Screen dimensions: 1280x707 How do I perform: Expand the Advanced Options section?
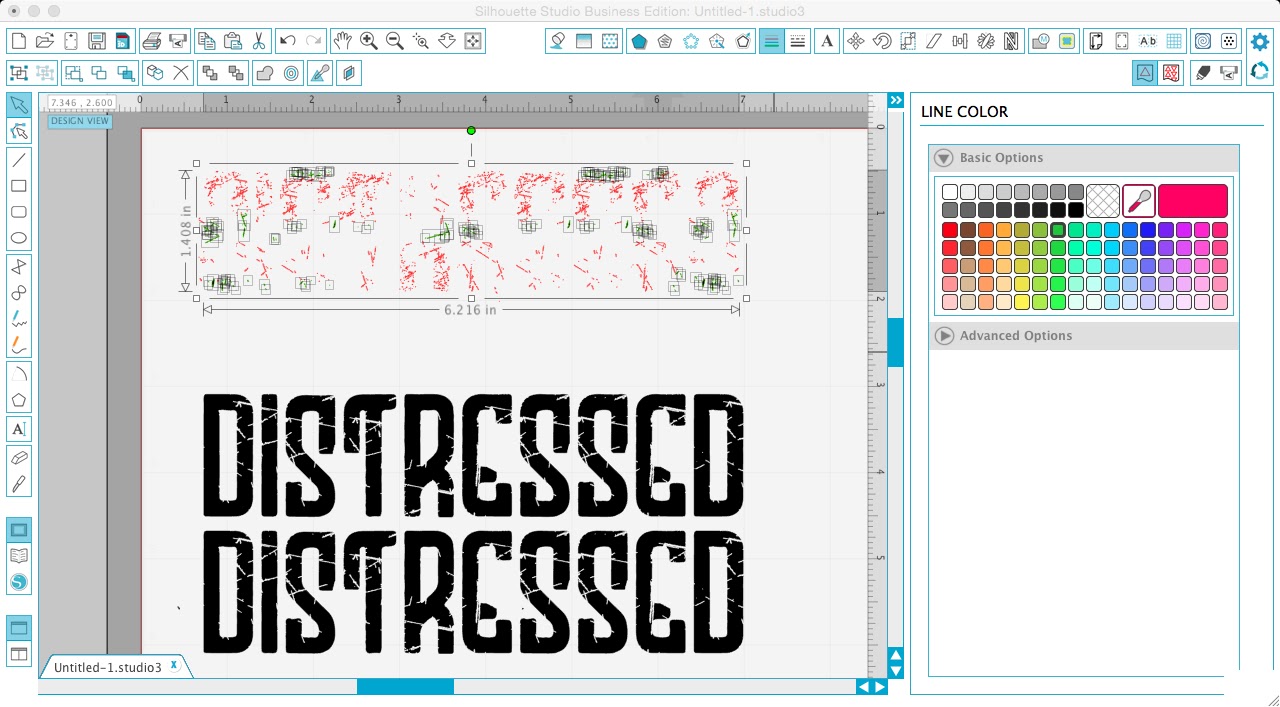click(x=943, y=335)
